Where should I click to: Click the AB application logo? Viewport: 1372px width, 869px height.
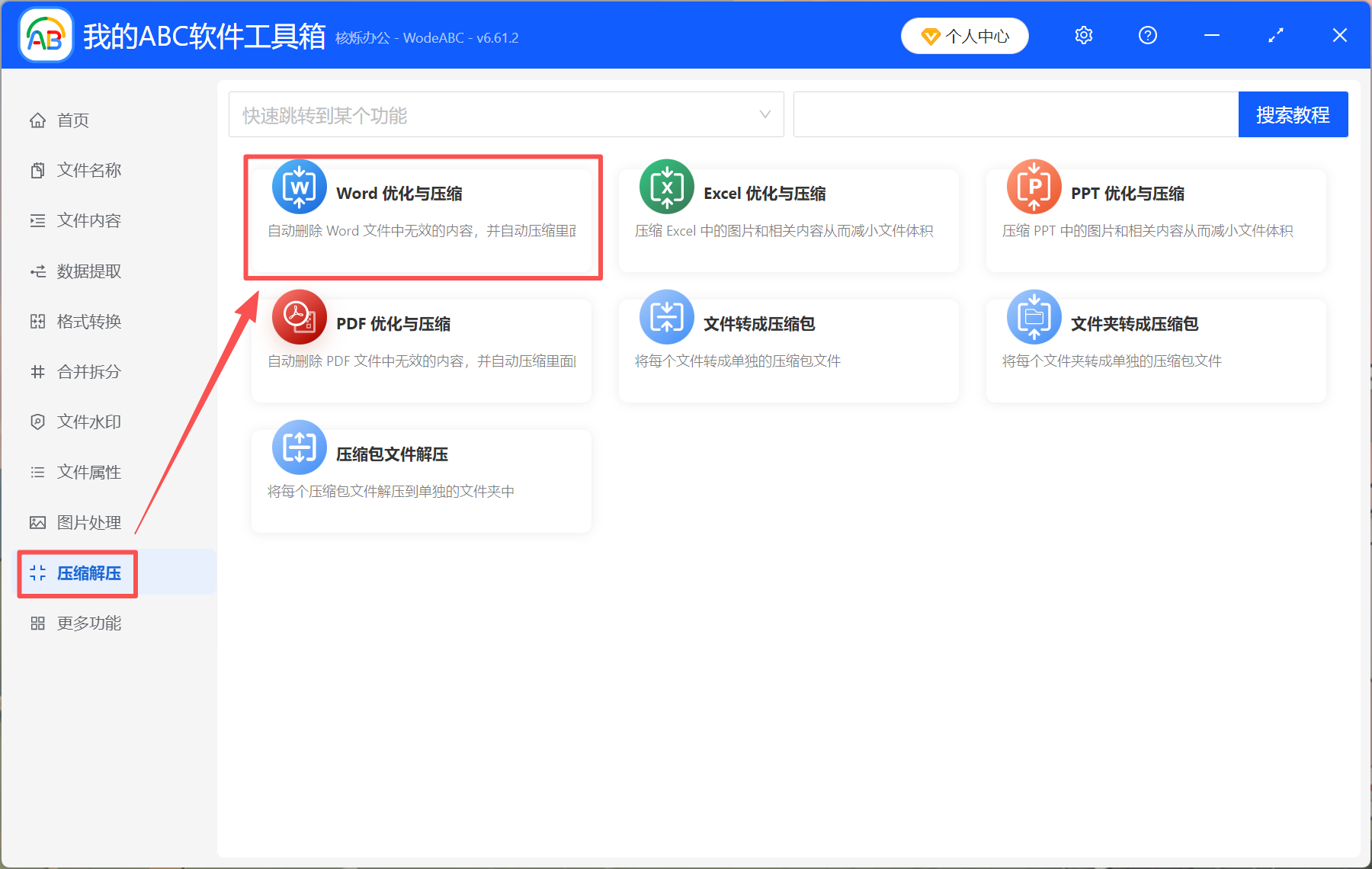[x=45, y=34]
